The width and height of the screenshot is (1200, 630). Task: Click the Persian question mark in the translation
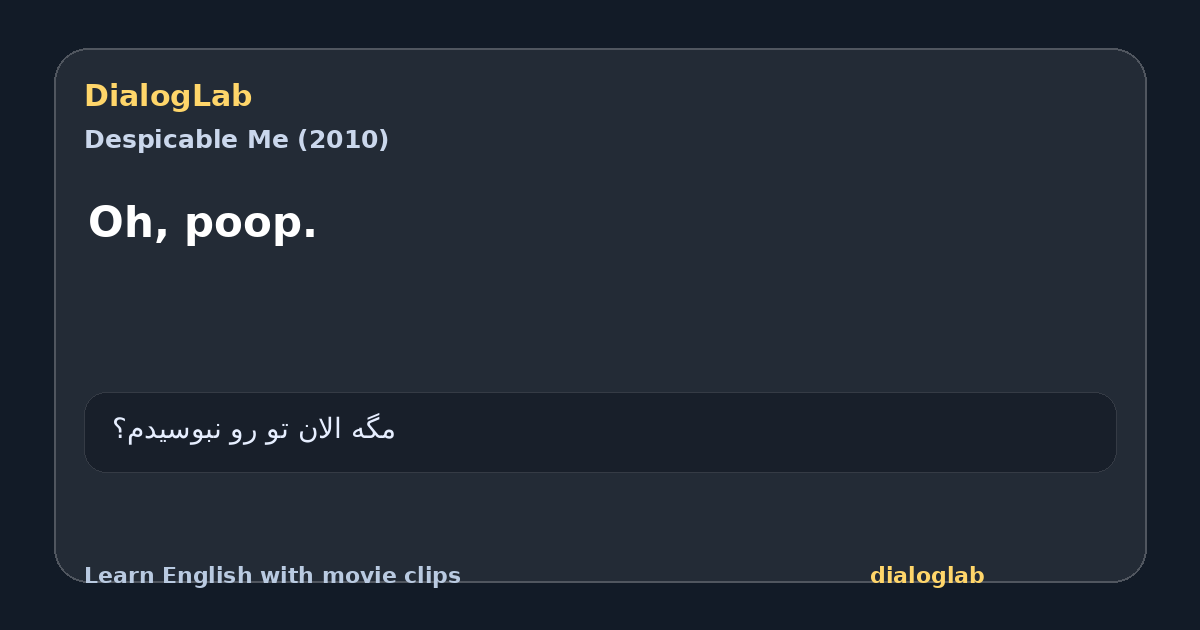(118, 429)
